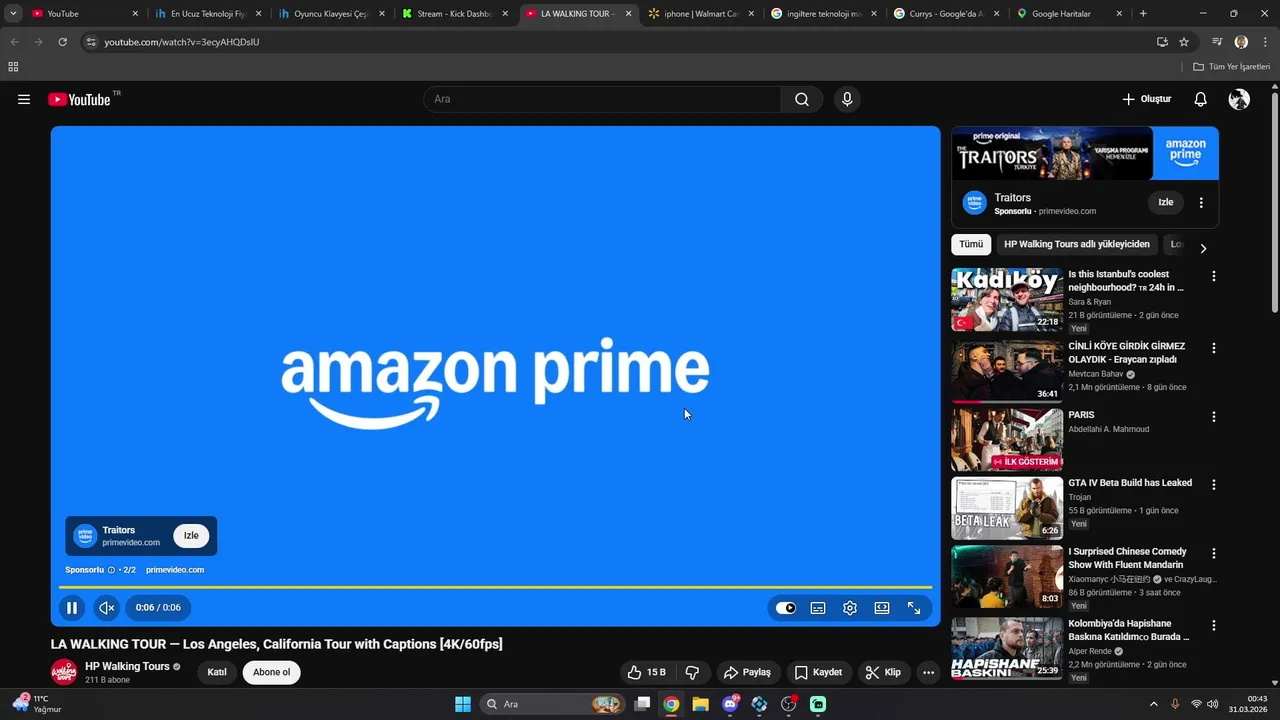Image resolution: width=1280 pixels, height=720 pixels.
Task: Click the Create Oluştur button
Action: pos(1146,99)
